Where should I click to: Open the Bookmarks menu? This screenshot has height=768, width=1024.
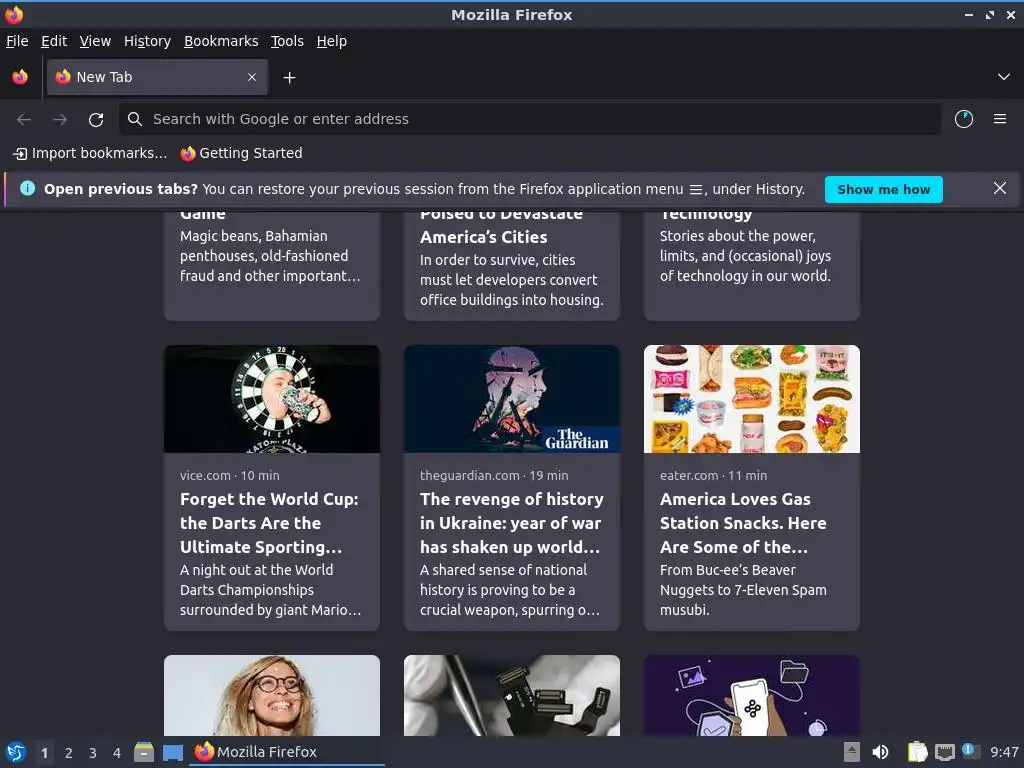coord(221,41)
